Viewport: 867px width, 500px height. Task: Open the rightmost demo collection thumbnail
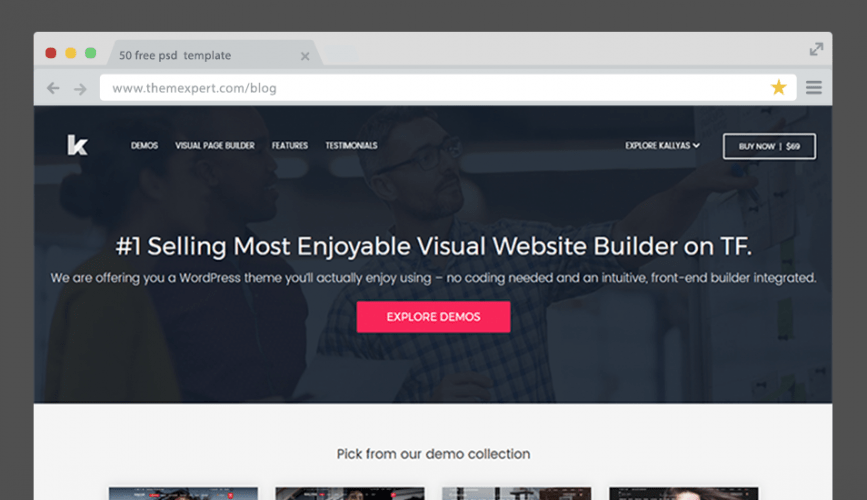pos(683,493)
